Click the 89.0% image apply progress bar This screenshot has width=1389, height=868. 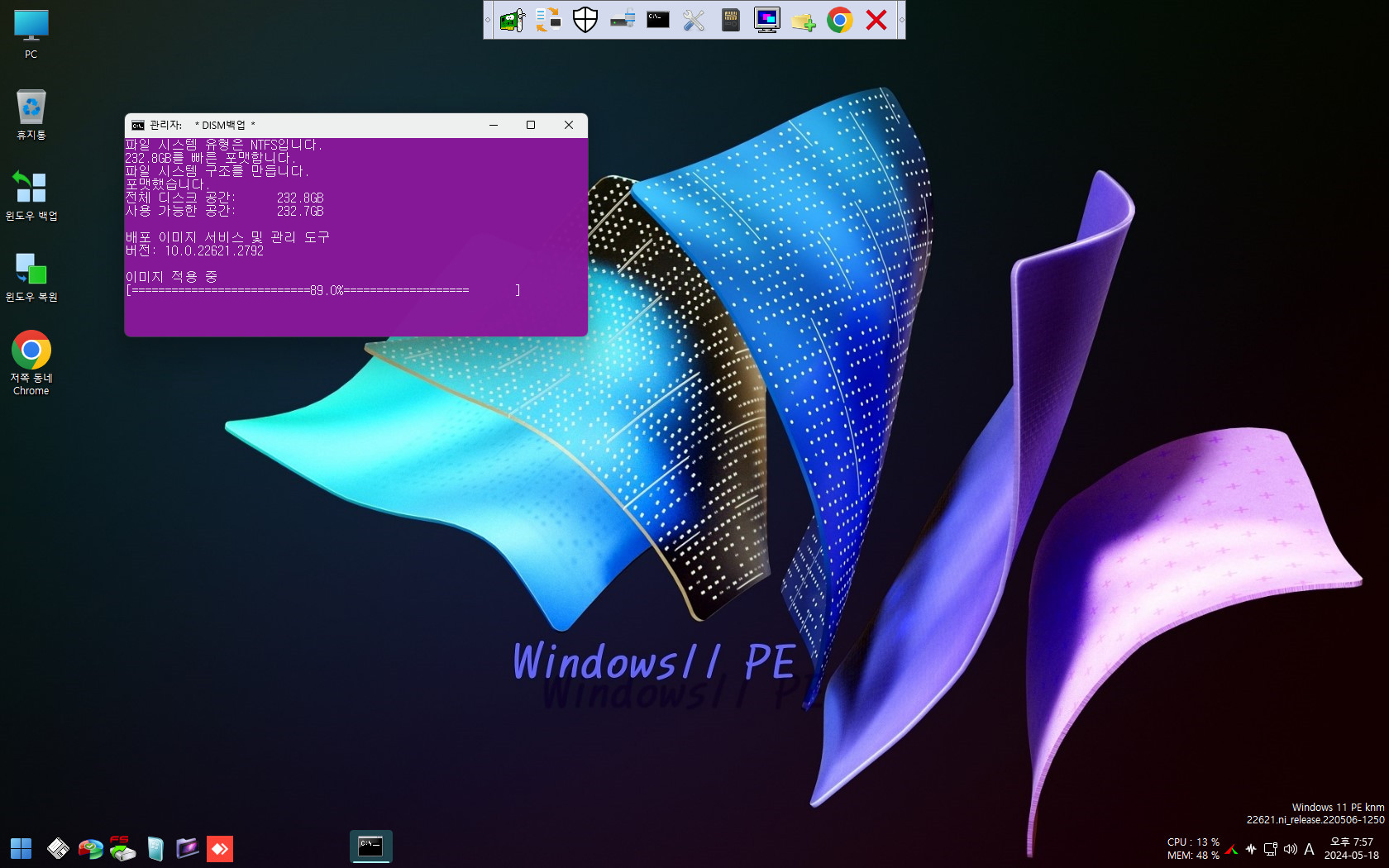(323, 290)
